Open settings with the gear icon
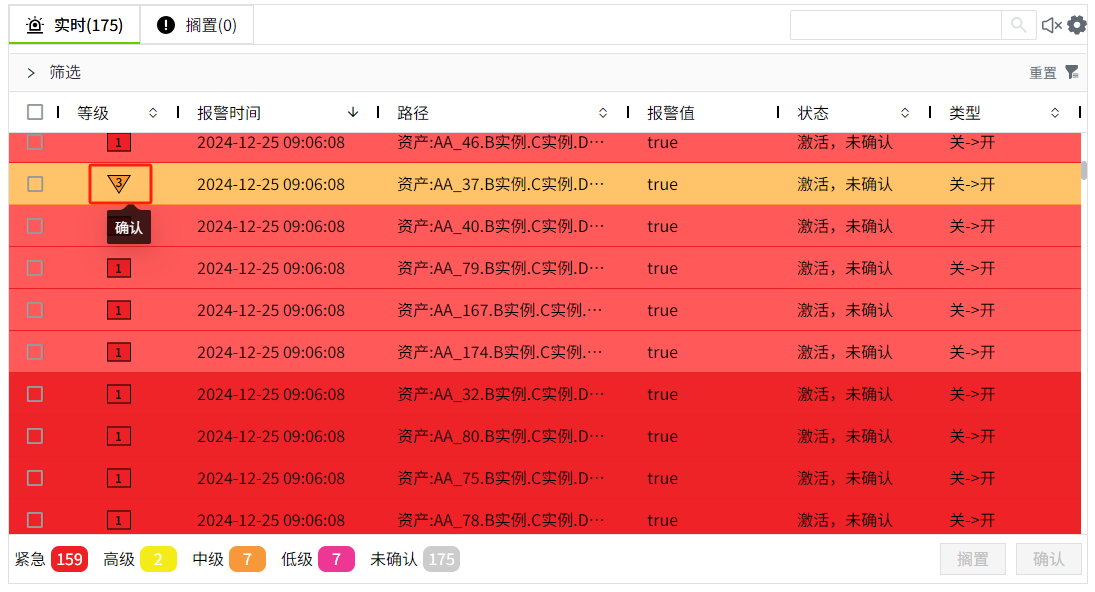The height and width of the screenshot is (592, 1095). pyautogui.click(x=1077, y=25)
